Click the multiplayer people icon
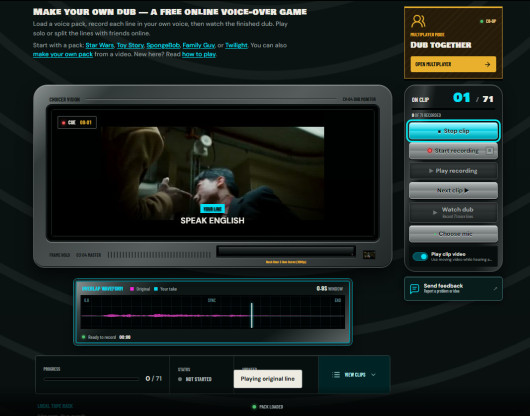Viewport: 530px width, 416px height. [x=418, y=21]
